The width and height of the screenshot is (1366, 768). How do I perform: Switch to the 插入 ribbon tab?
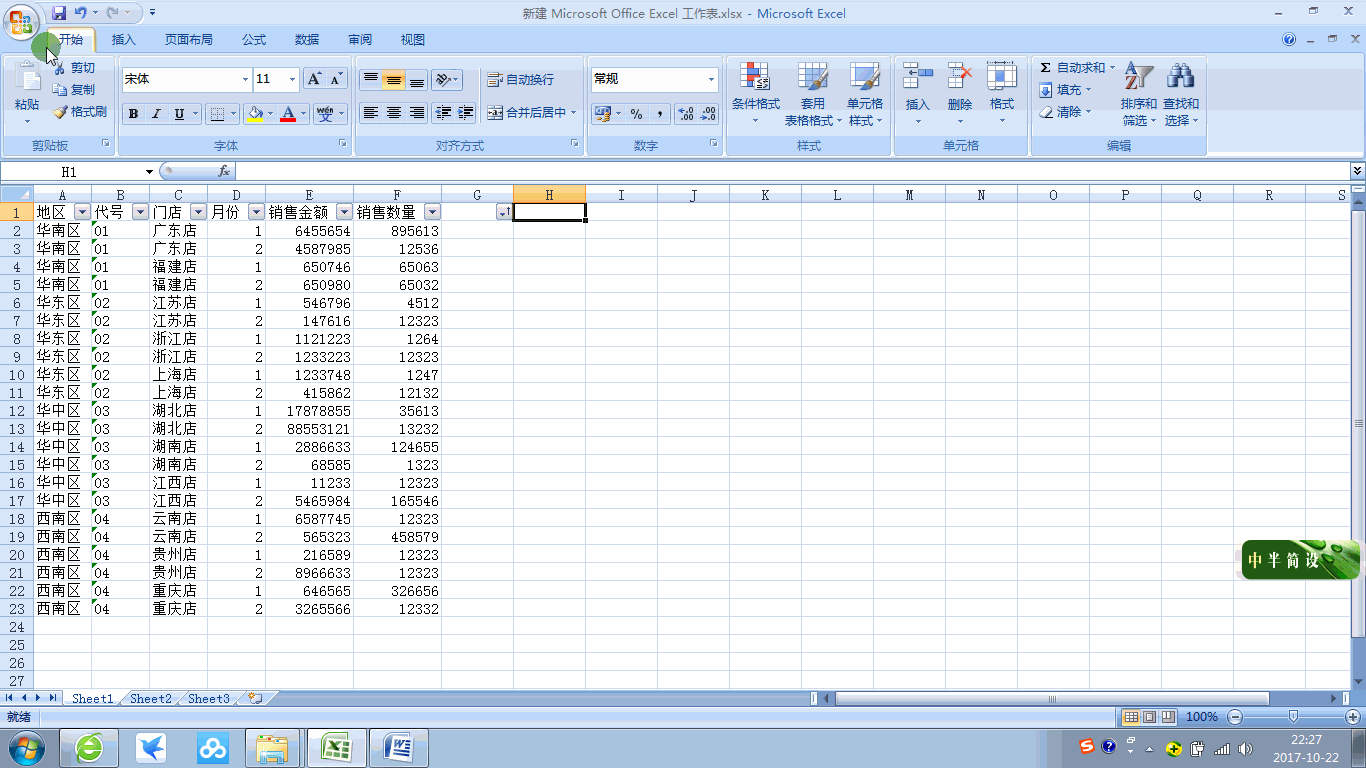(124, 40)
